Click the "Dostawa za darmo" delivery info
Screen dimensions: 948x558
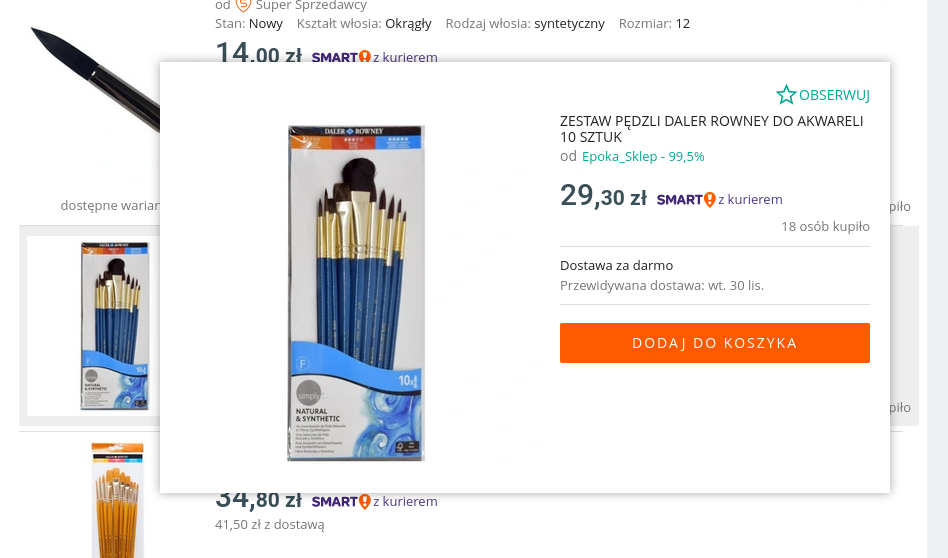point(616,265)
